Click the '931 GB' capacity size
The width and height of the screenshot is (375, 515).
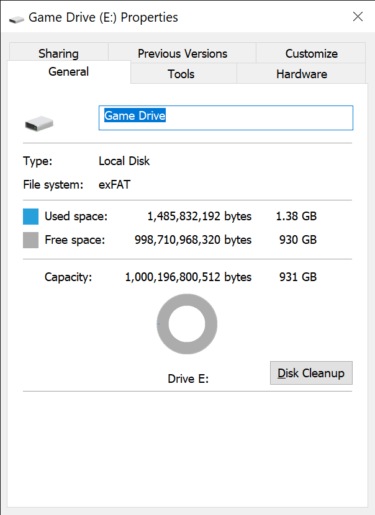pyautogui.click(x=298, y=277)
